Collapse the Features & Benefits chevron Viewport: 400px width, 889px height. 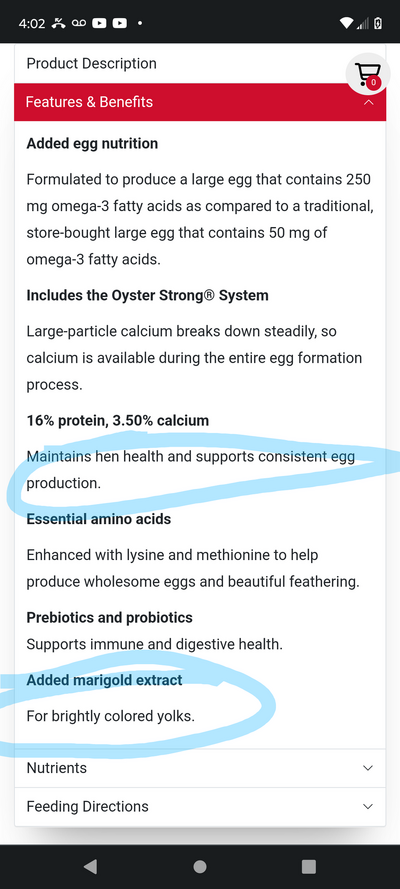tap(368, 103)
